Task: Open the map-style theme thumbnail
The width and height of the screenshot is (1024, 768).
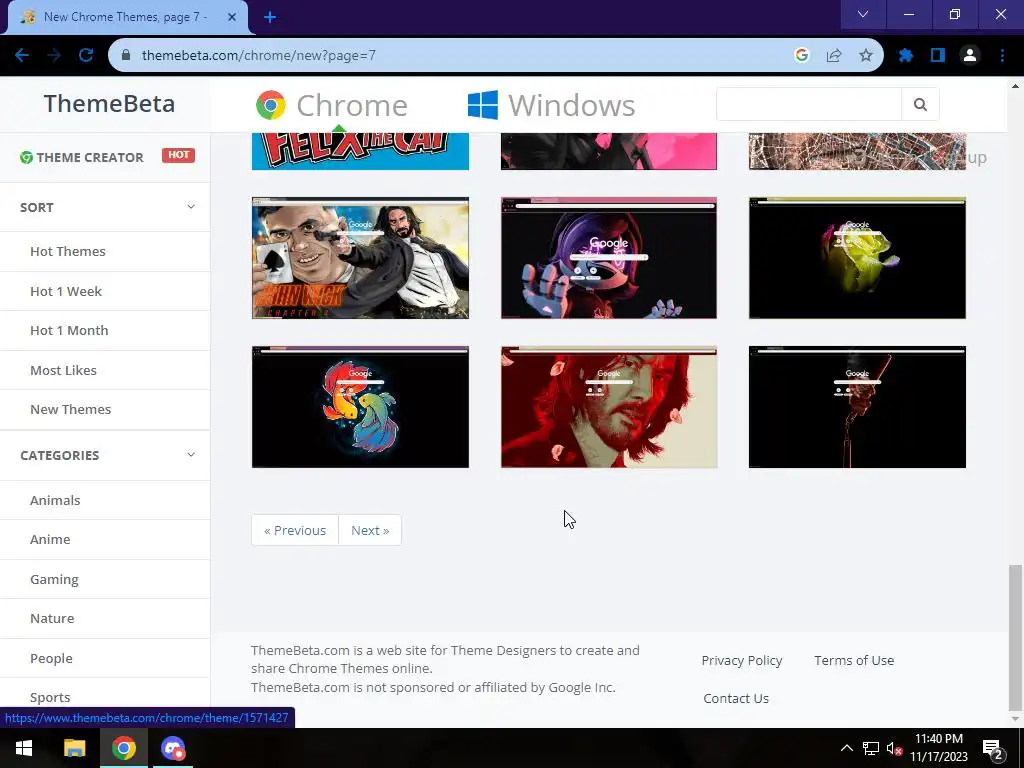Action: pos(857,151)
